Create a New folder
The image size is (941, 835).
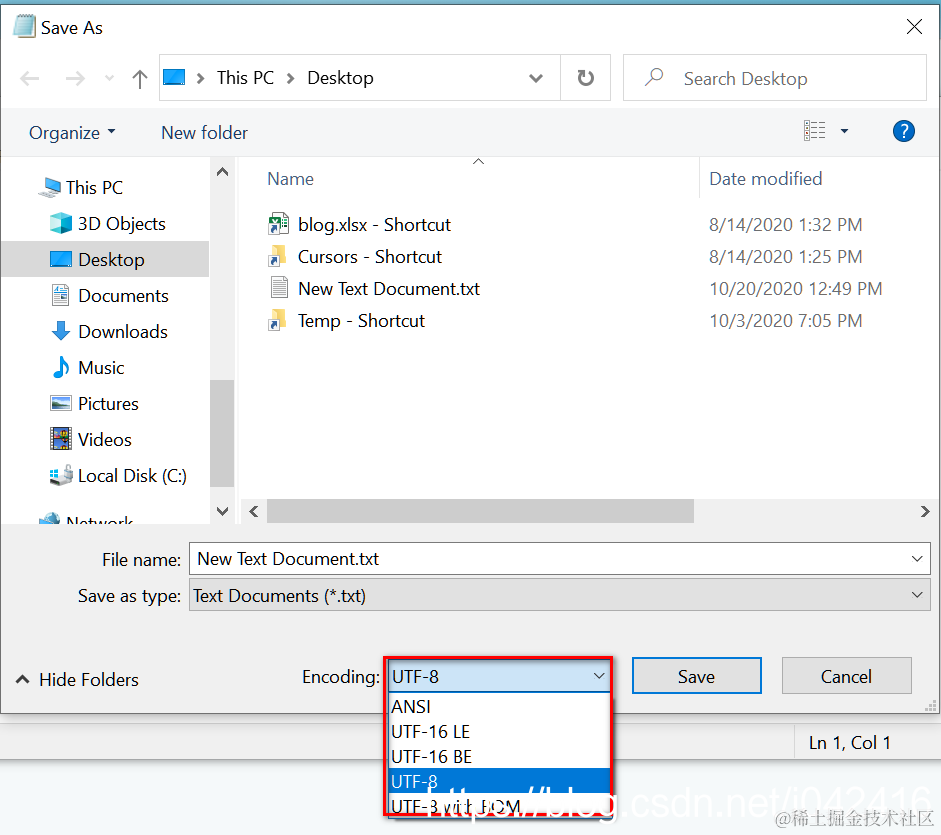[x=204, y=133]
